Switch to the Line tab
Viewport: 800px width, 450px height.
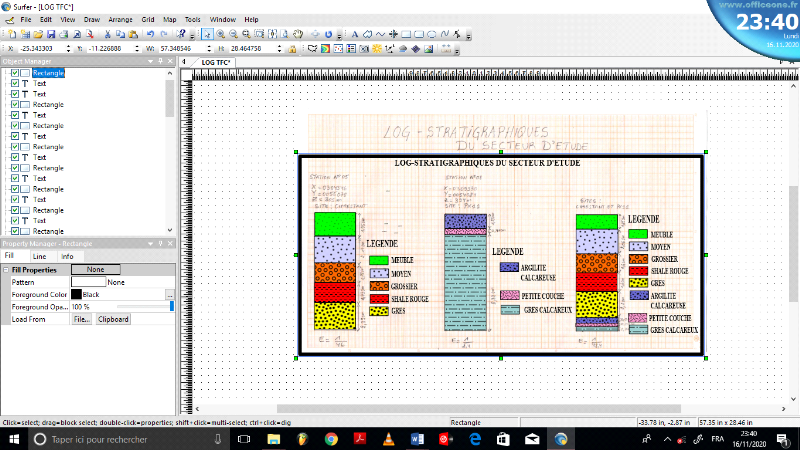(39, 257)
